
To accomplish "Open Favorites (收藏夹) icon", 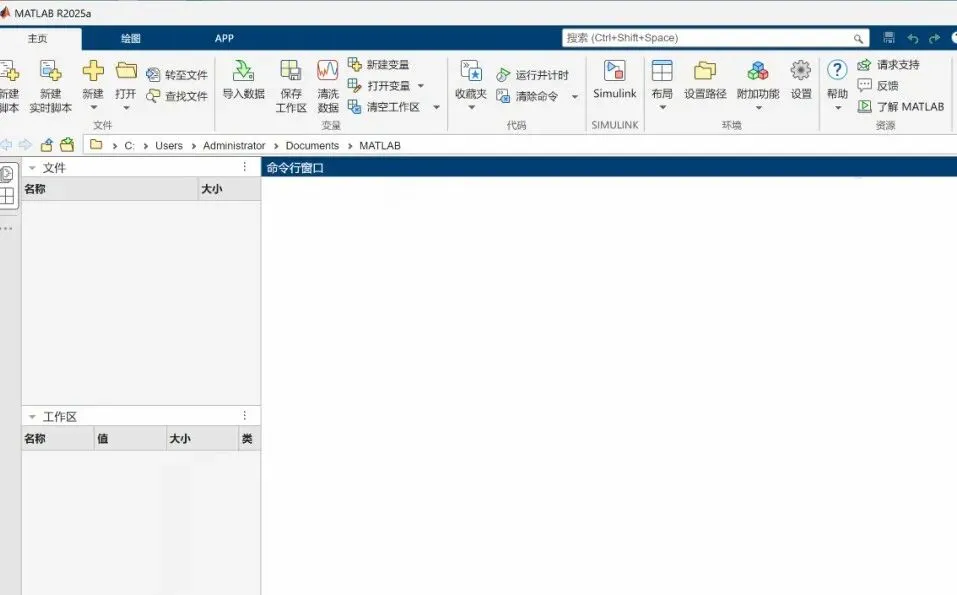I will [x=471, y=71].
